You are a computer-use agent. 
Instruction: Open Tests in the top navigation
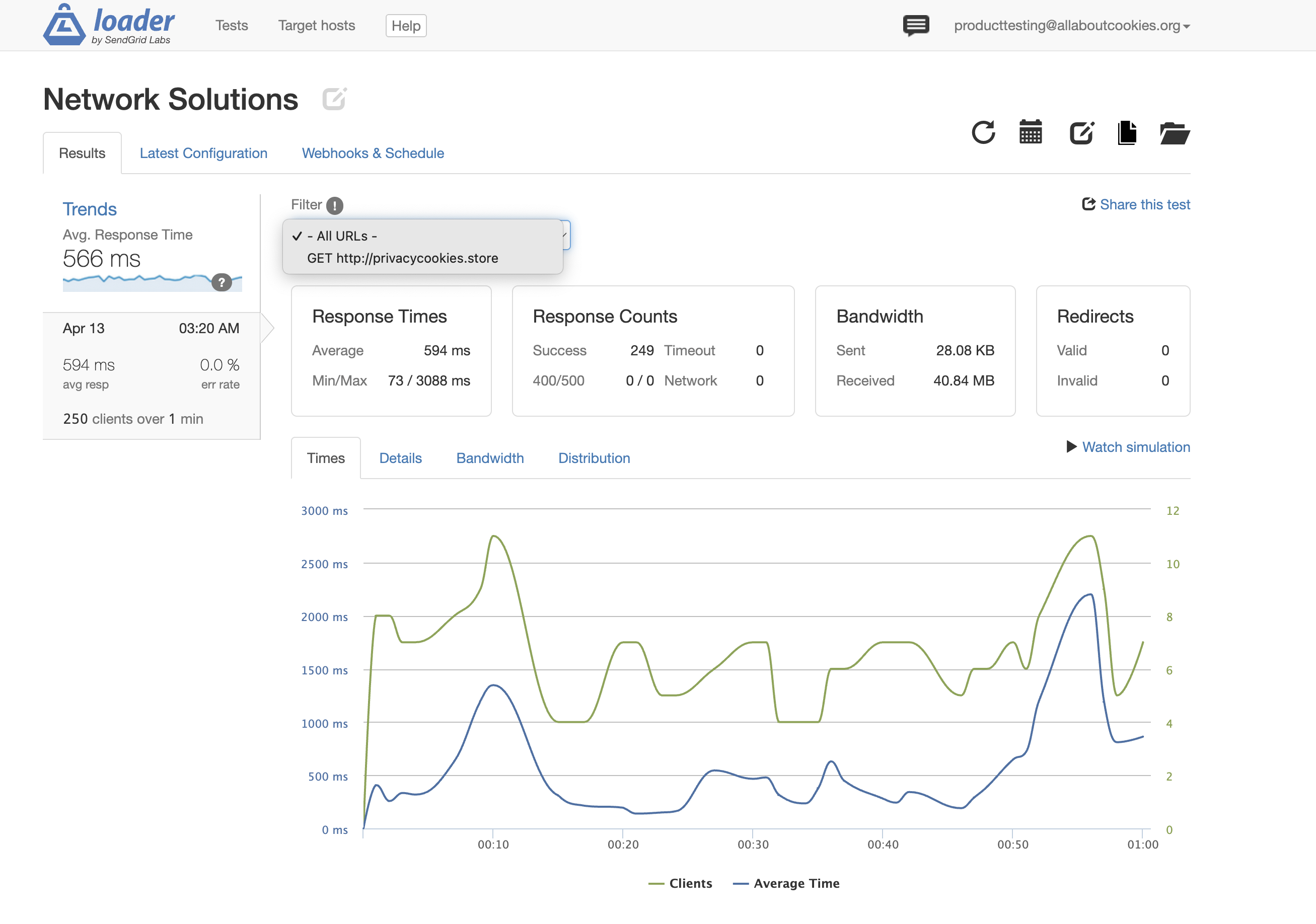pos(232,26)
